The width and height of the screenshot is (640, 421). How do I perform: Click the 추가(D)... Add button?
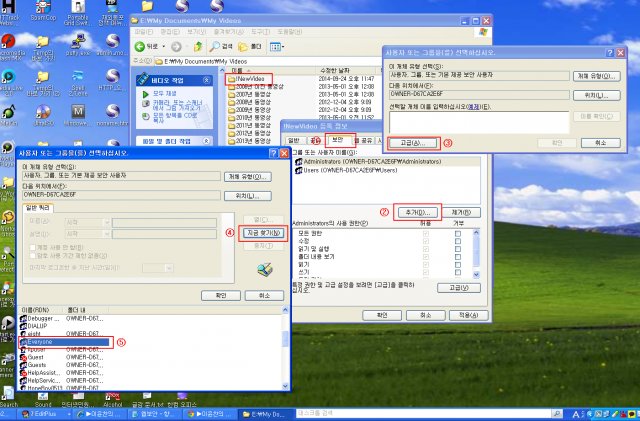(418, 212)
